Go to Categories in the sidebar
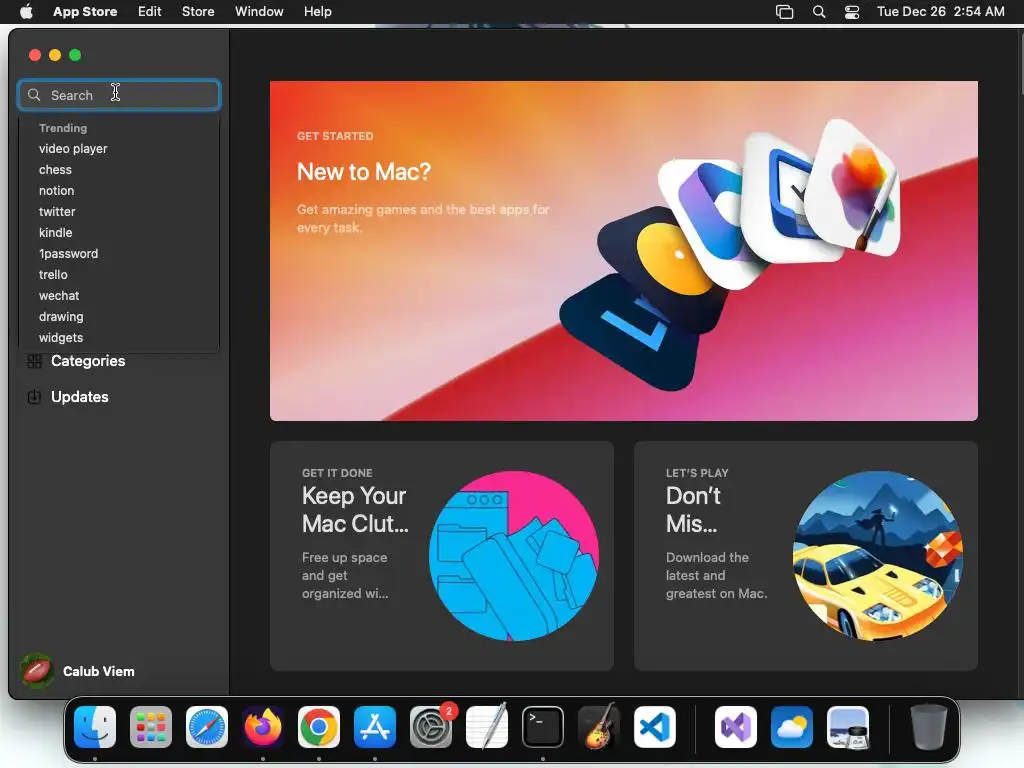 pyautogui.click(x=88, y=361)
